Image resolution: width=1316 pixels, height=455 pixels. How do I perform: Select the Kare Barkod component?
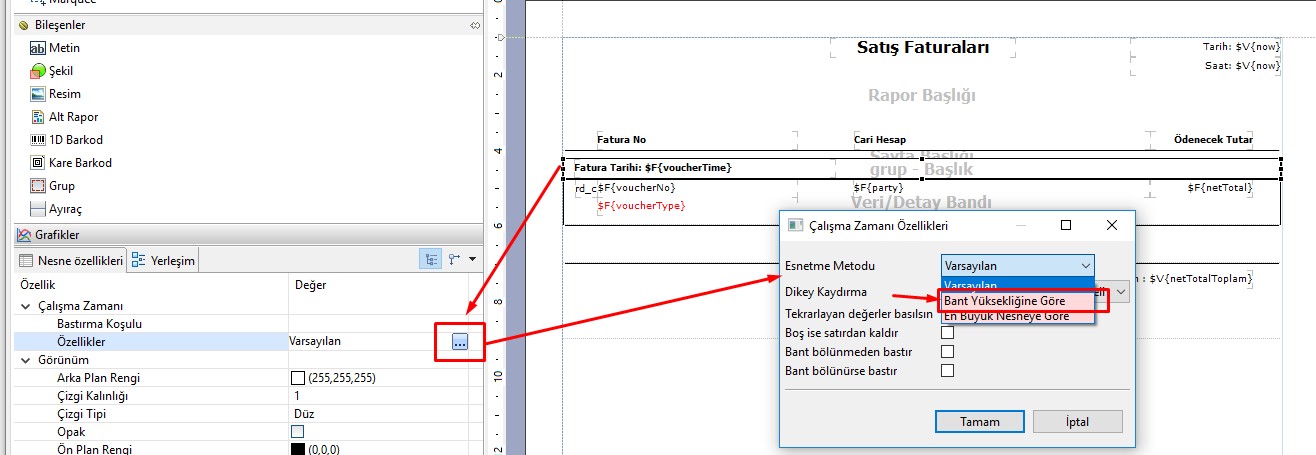pyautogui.click(x=80, y=163)
